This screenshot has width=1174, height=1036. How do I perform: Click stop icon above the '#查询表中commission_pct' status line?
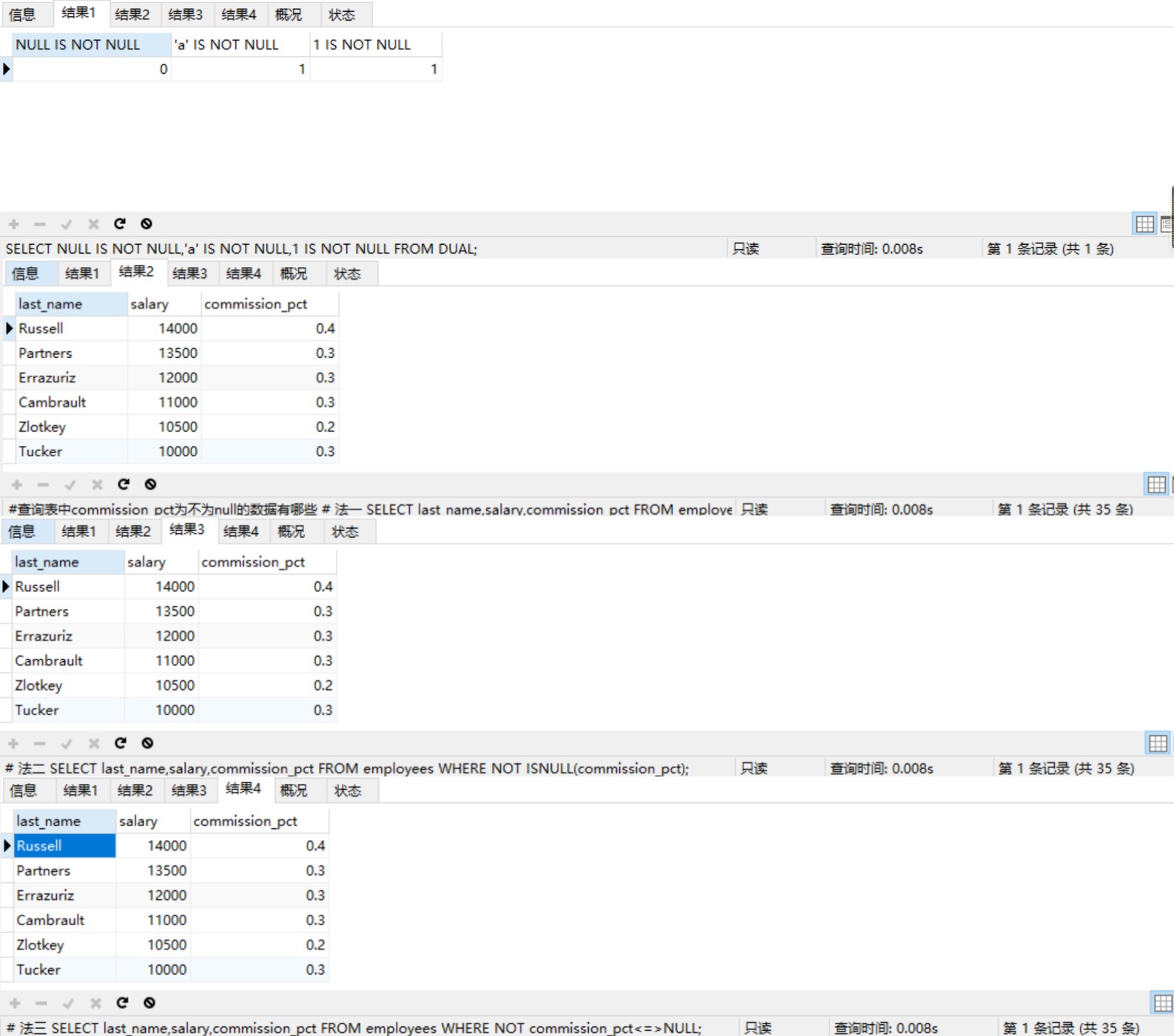point(150,484)
